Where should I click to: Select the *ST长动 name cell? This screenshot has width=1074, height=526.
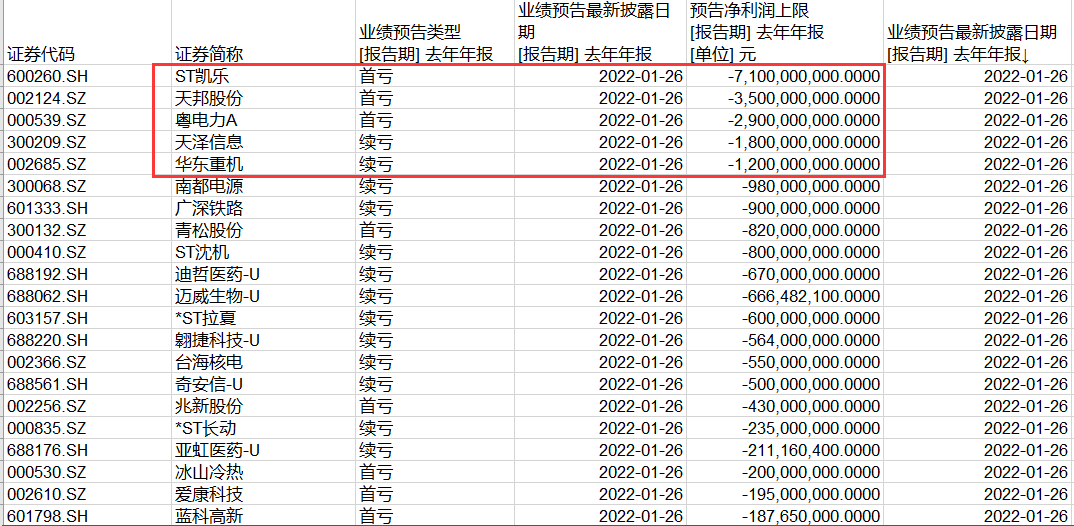coord(264,427)
